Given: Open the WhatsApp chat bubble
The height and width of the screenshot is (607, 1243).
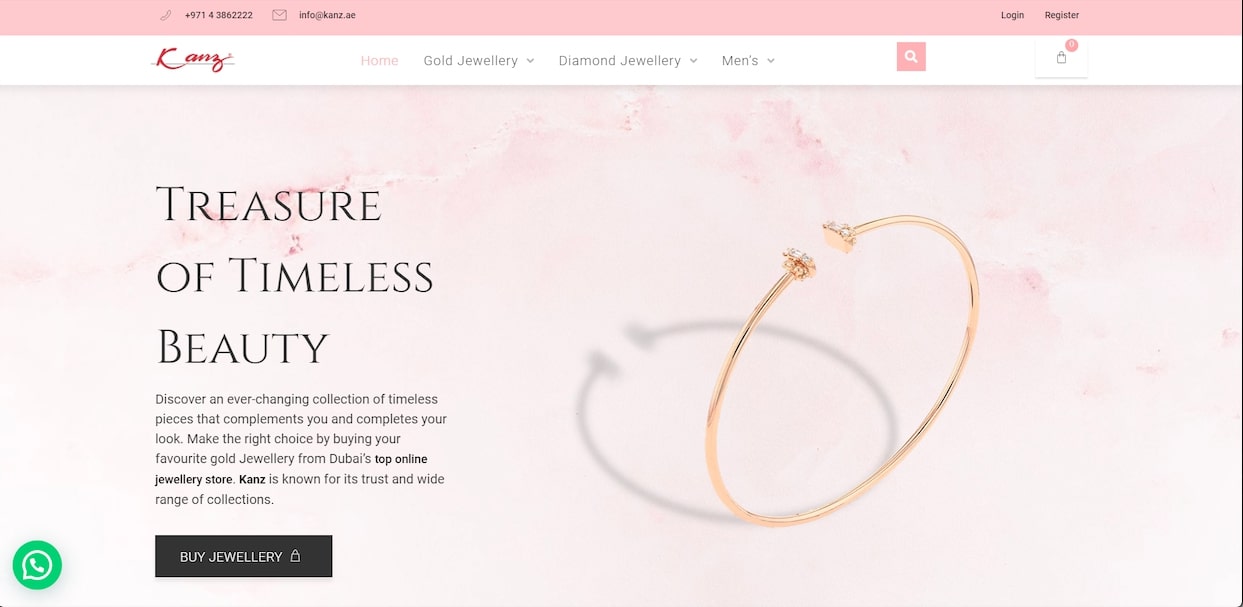Looking at the screenshot, I should coord(37,565).
